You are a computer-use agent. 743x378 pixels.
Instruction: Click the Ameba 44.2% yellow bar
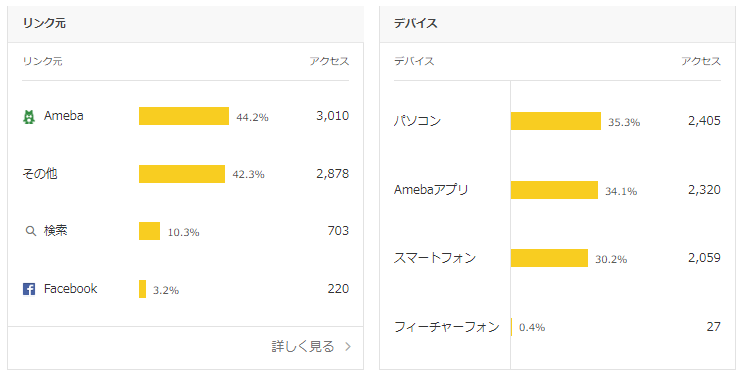184,116
